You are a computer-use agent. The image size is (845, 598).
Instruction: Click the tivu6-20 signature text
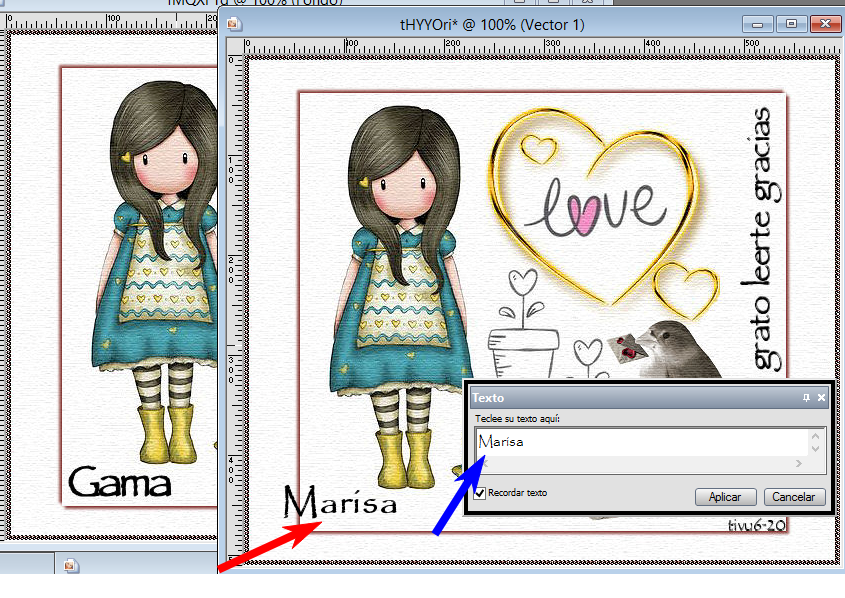pyautogui.click(x=756, y=525)
